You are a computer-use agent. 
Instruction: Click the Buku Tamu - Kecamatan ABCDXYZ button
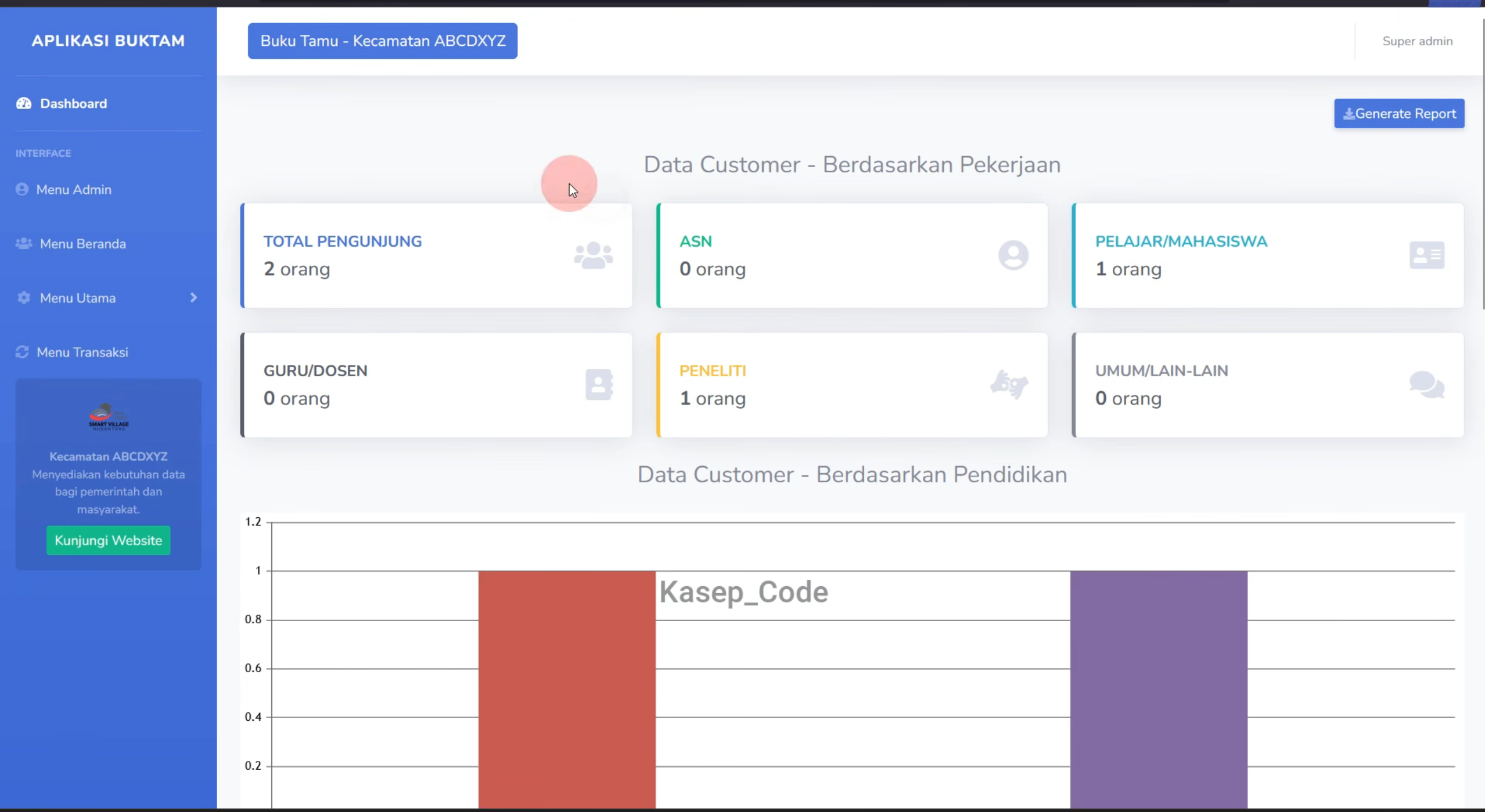[x=383, y=41]
